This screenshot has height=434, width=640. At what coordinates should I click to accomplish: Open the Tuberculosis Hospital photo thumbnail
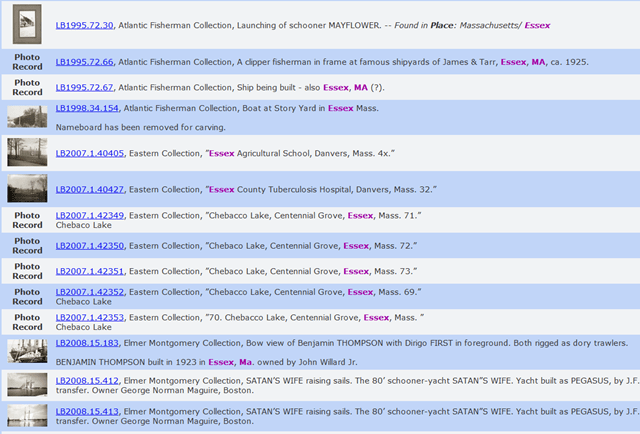point(27,189)
